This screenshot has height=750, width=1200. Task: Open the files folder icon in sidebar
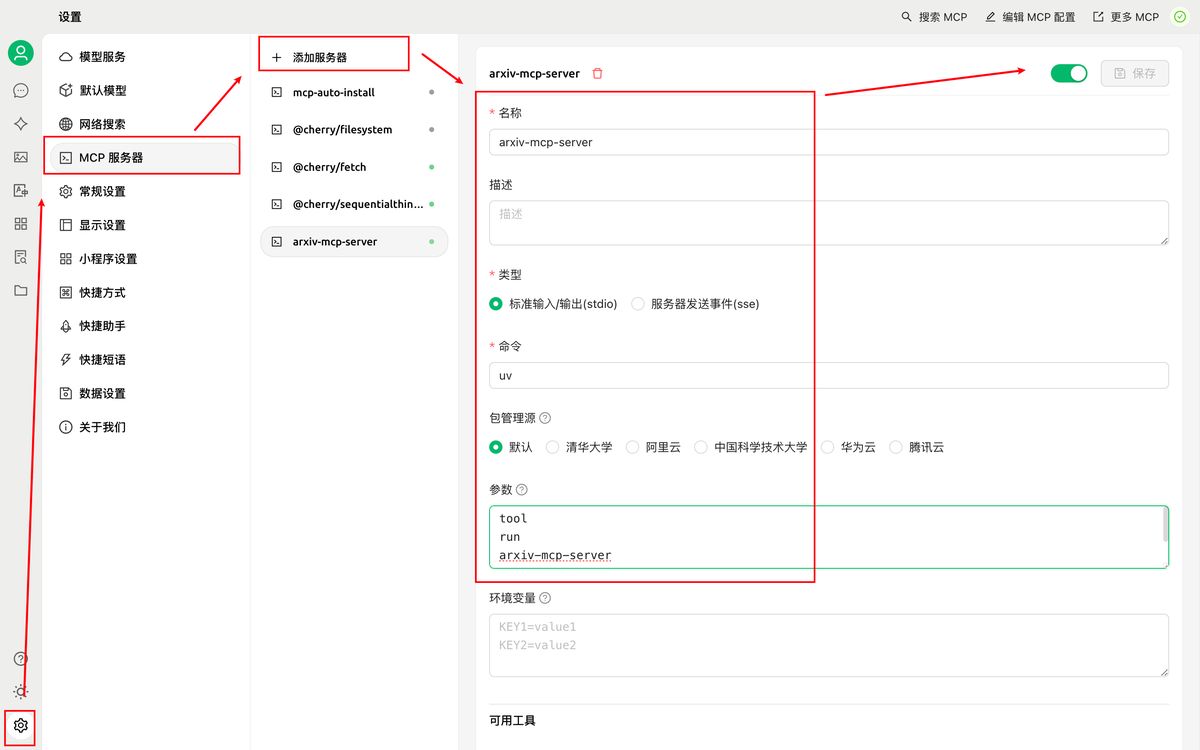(x=21, y=290)
